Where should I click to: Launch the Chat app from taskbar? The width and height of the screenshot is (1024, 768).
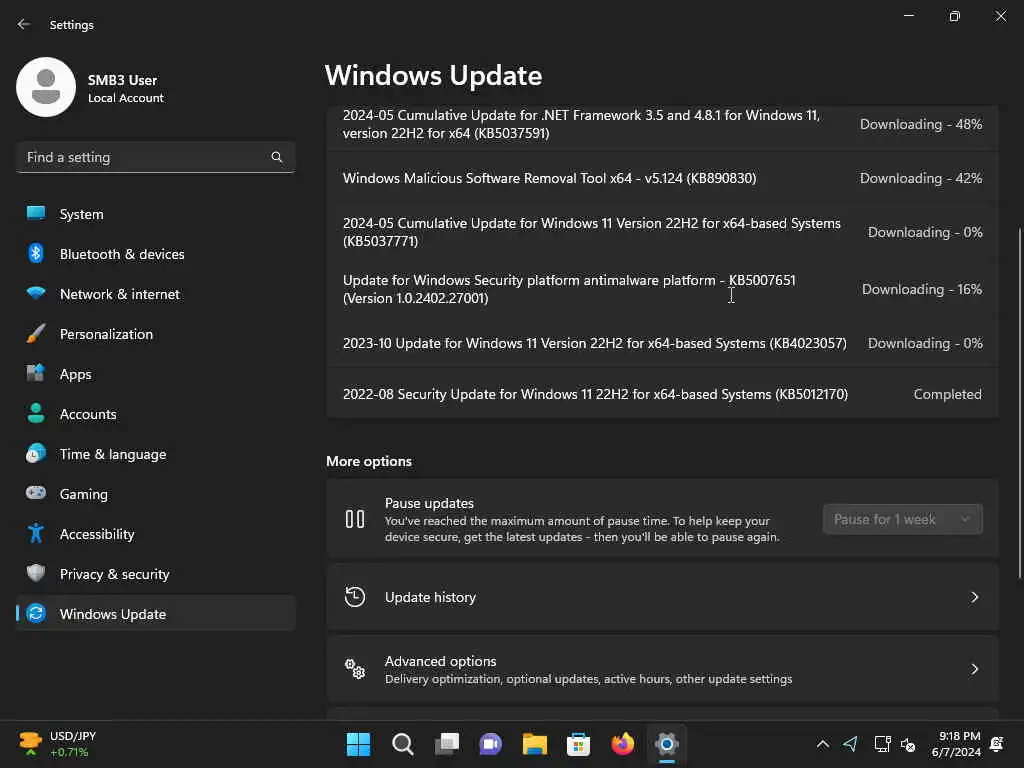tap(490, 744)
